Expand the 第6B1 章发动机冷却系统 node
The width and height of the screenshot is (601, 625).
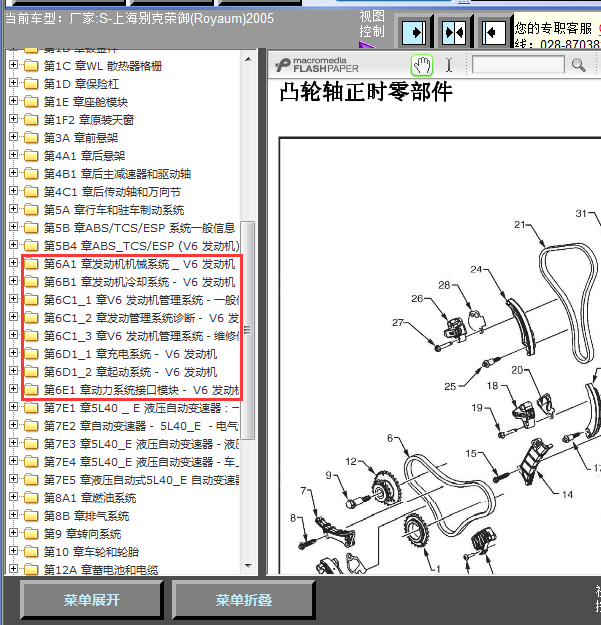(x=13, y=280)
